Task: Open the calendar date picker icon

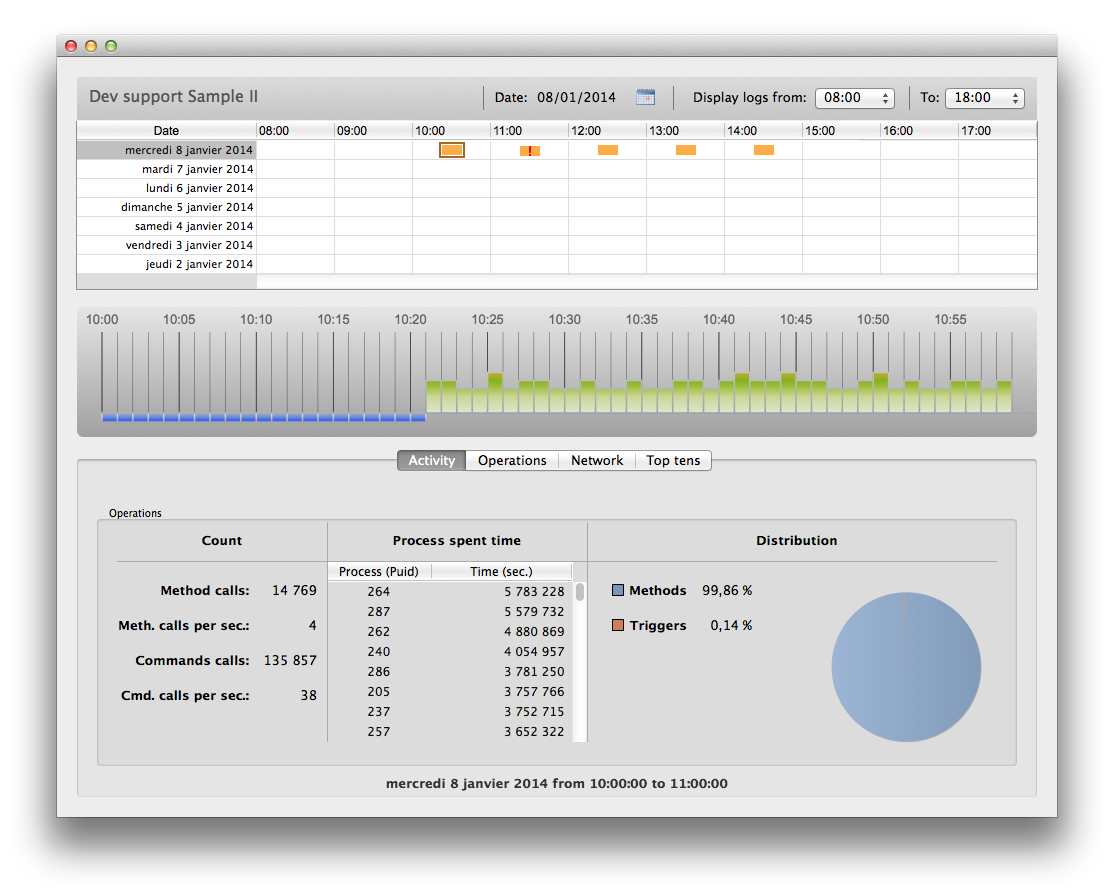Action: 646,97
